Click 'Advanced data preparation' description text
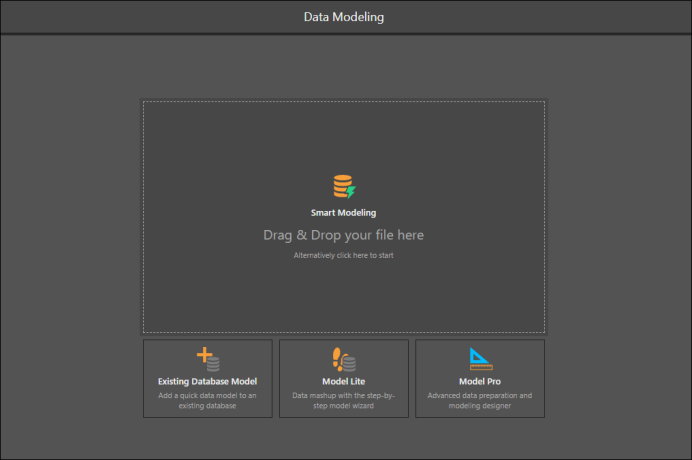 coord(480,400)
